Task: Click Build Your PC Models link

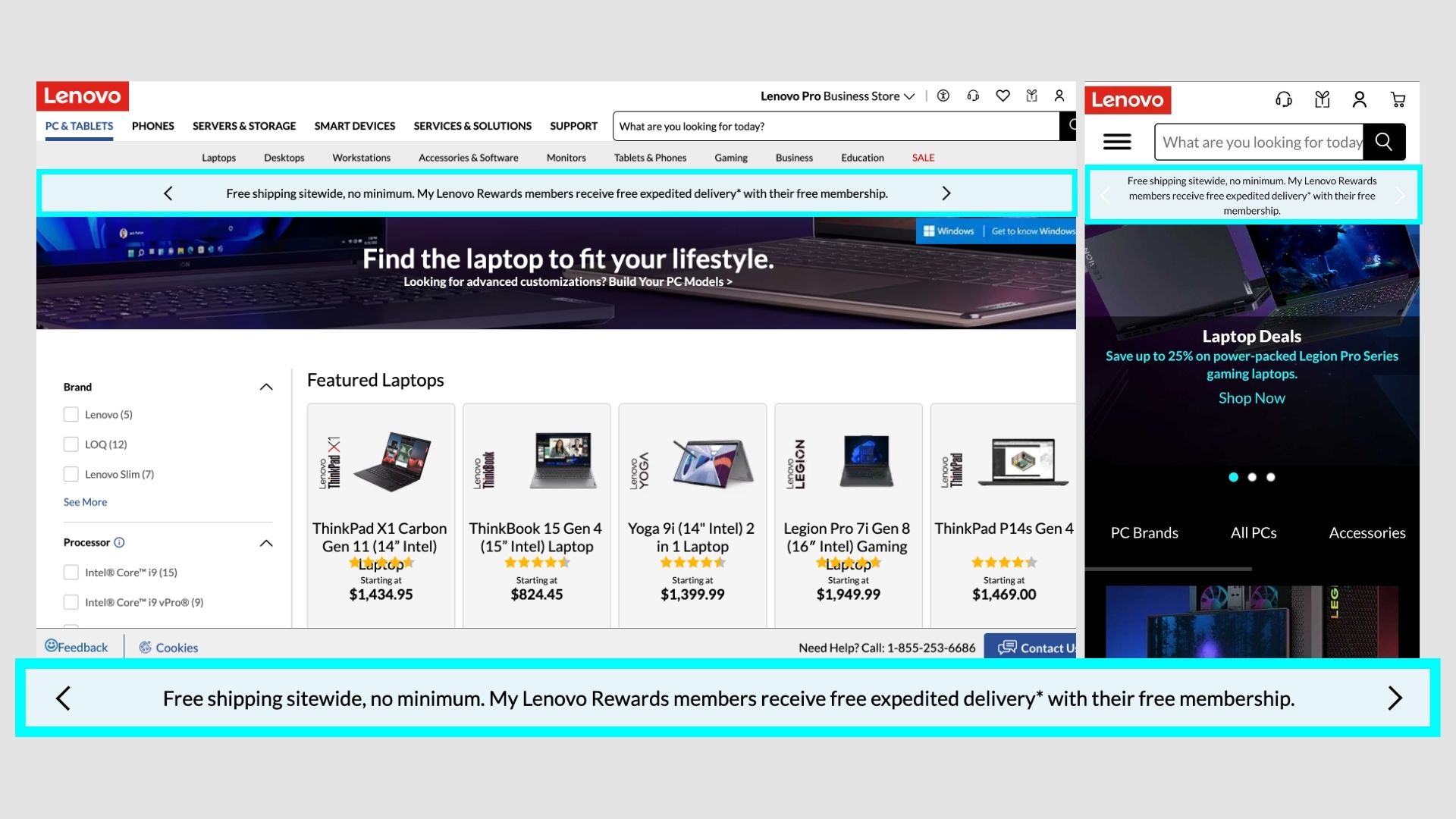Action: (x=670, y=281)
